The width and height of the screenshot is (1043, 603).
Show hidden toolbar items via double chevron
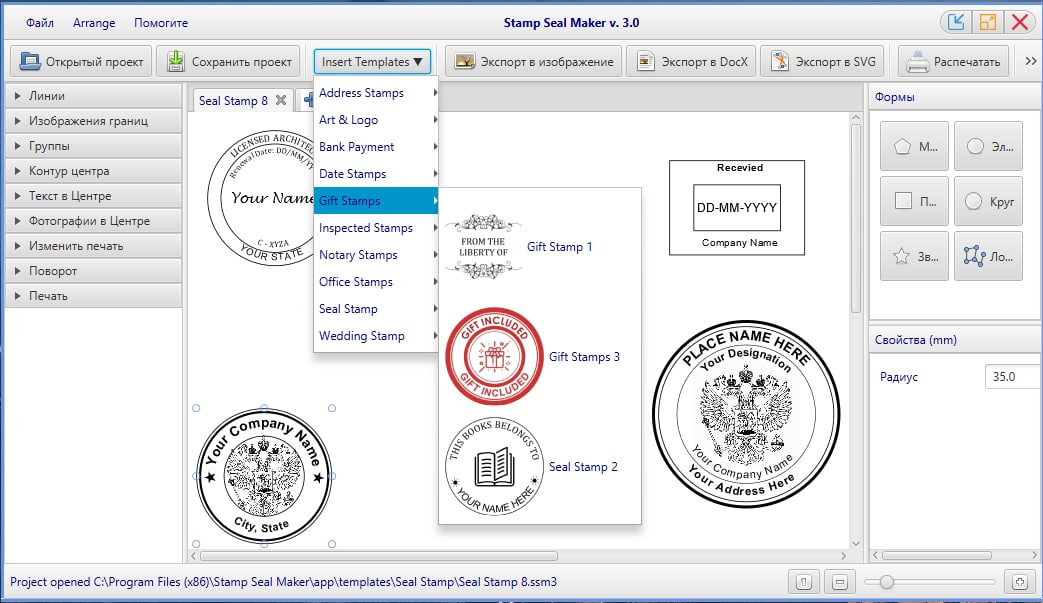tap(1030, 61)
